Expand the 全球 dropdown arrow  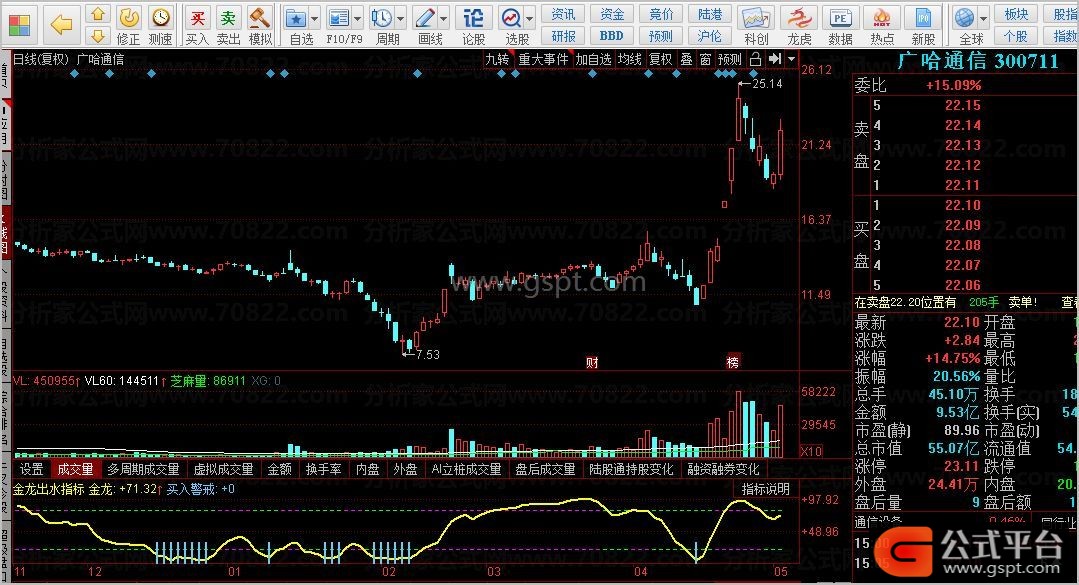click(983, 19)
